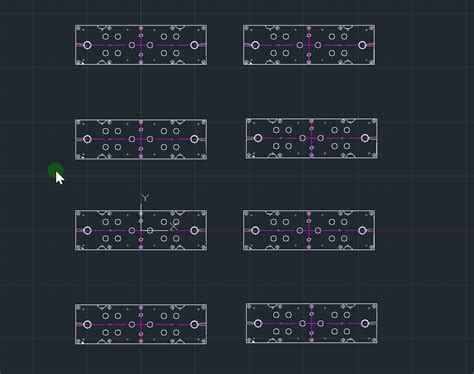The image size is (474, 374).
Task: Select bottom-left plate drawing
Action: [x=141, y=324]
